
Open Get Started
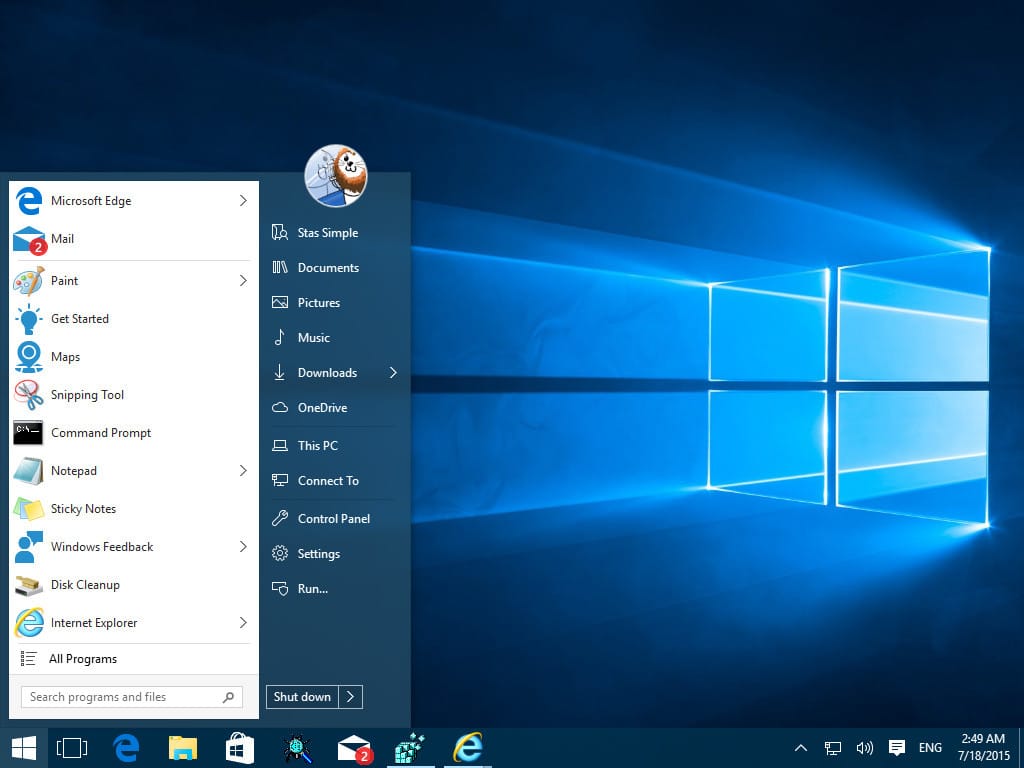[x=79, y=318]
